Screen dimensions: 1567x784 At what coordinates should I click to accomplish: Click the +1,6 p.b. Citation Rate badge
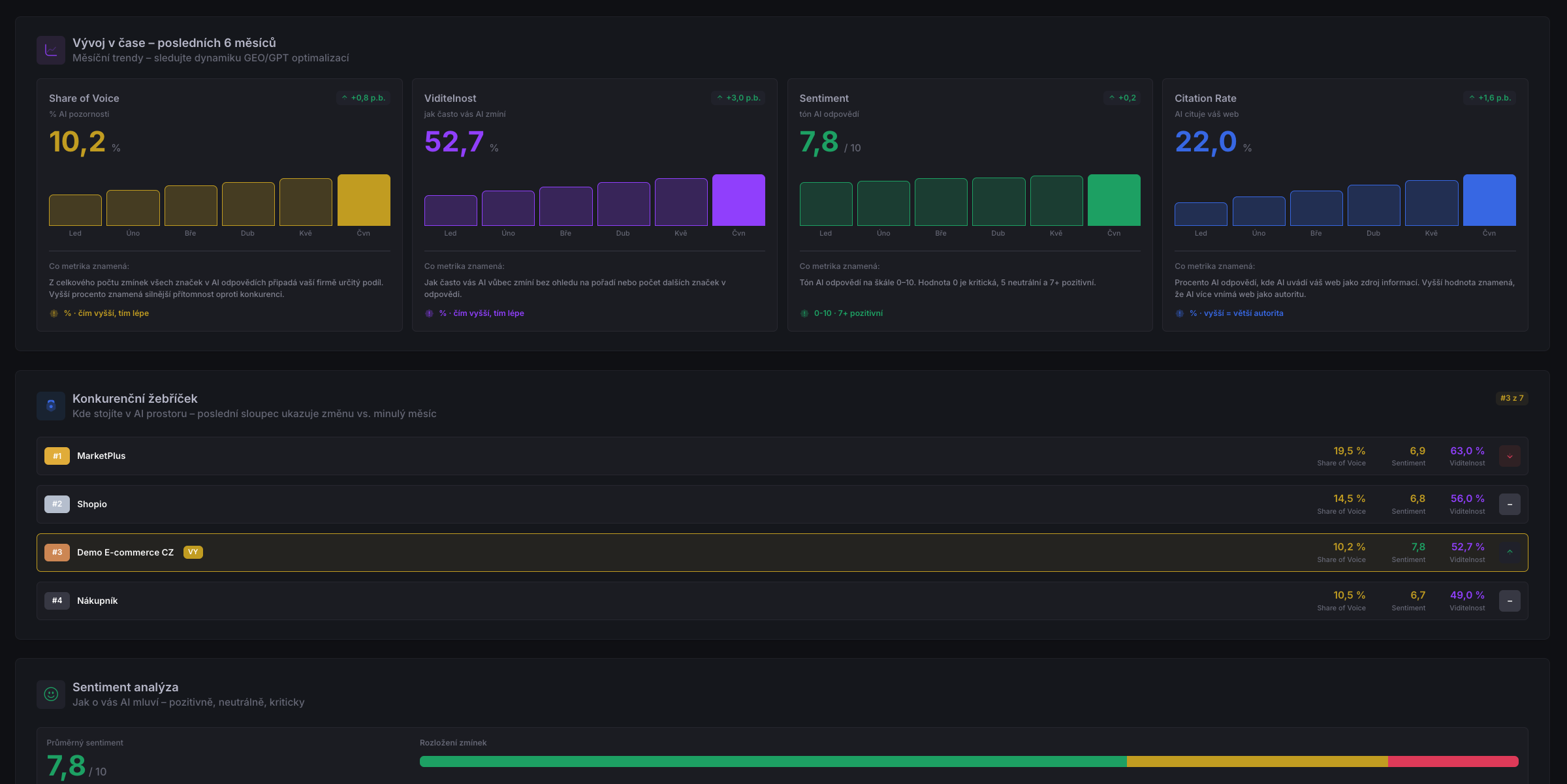click(1489, 98)
